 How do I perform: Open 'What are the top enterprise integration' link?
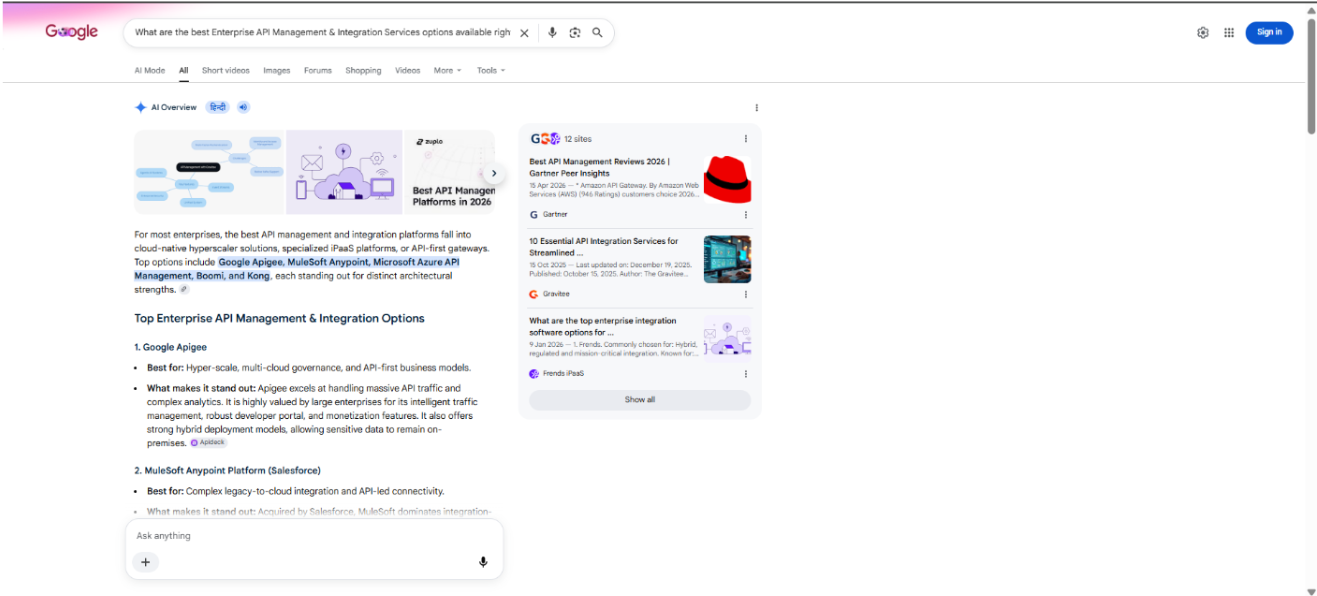click(x=603, y=327)
